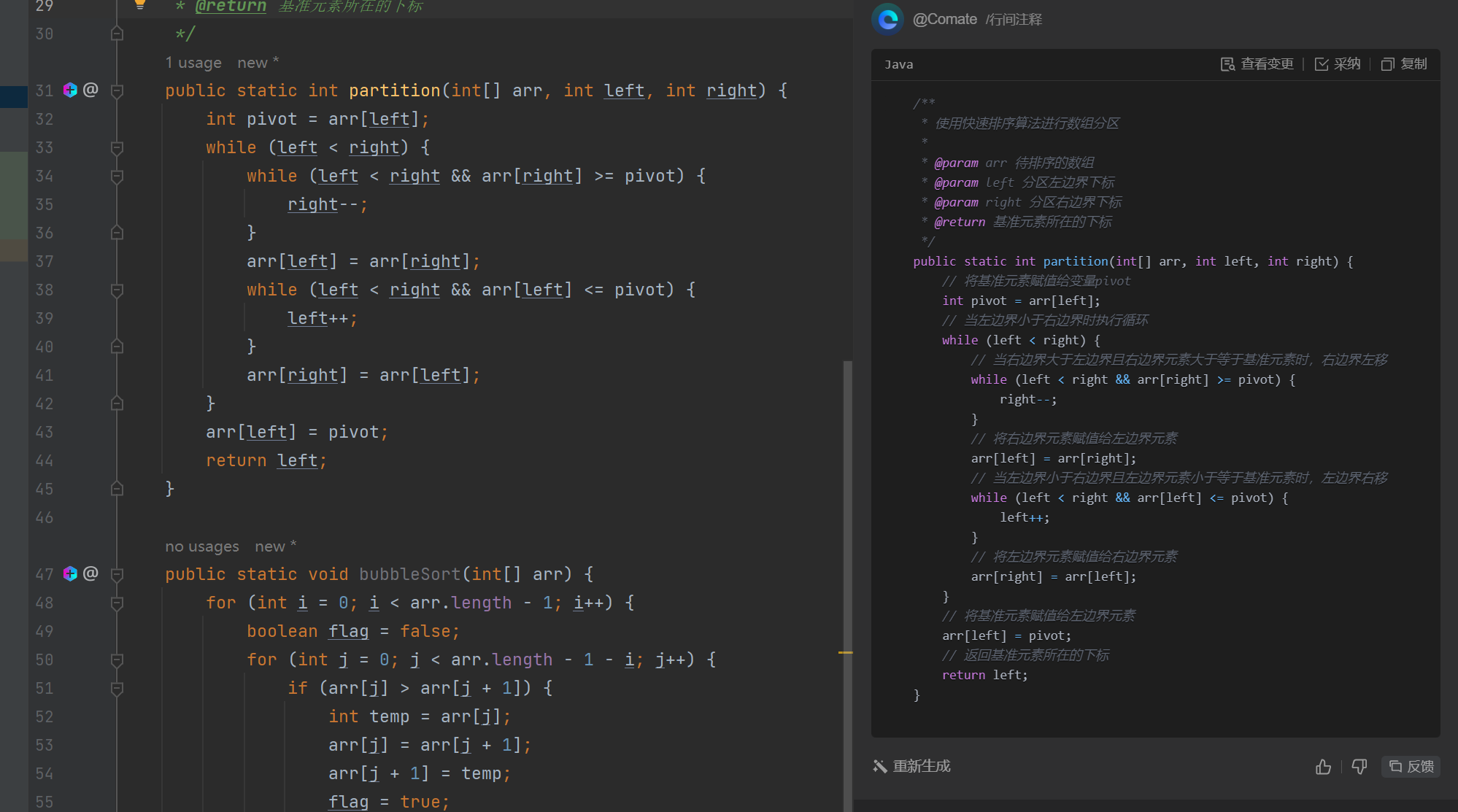Viewport: 1458px width, 812px height.
Task: Collapse the if block at line 51
Action: coord(117,688)
